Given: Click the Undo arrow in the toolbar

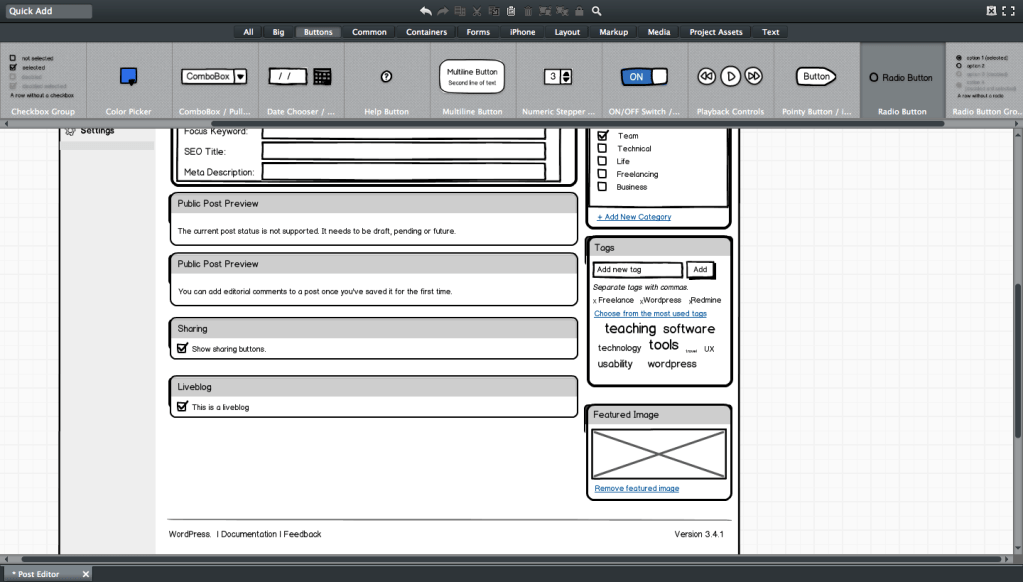Looking at the screenshot, I should click(x=425, y=10).
